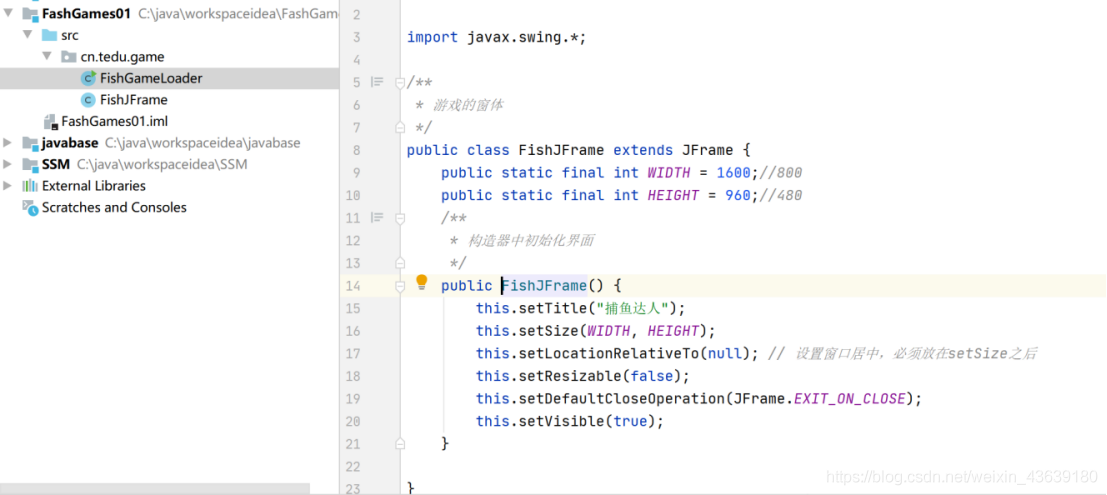Expand the javabase module
The height and width of the screenshot is (495, 1107).
8,143
